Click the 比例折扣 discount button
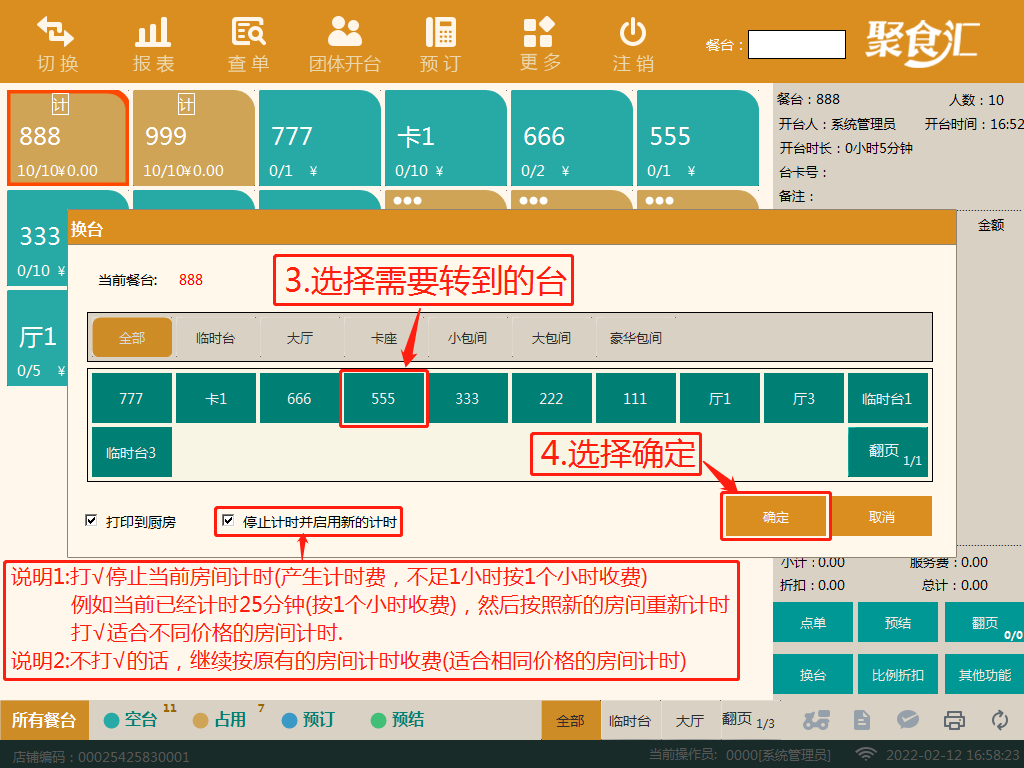This screenshot has width=1024, height=768. [x=898, y=674]
